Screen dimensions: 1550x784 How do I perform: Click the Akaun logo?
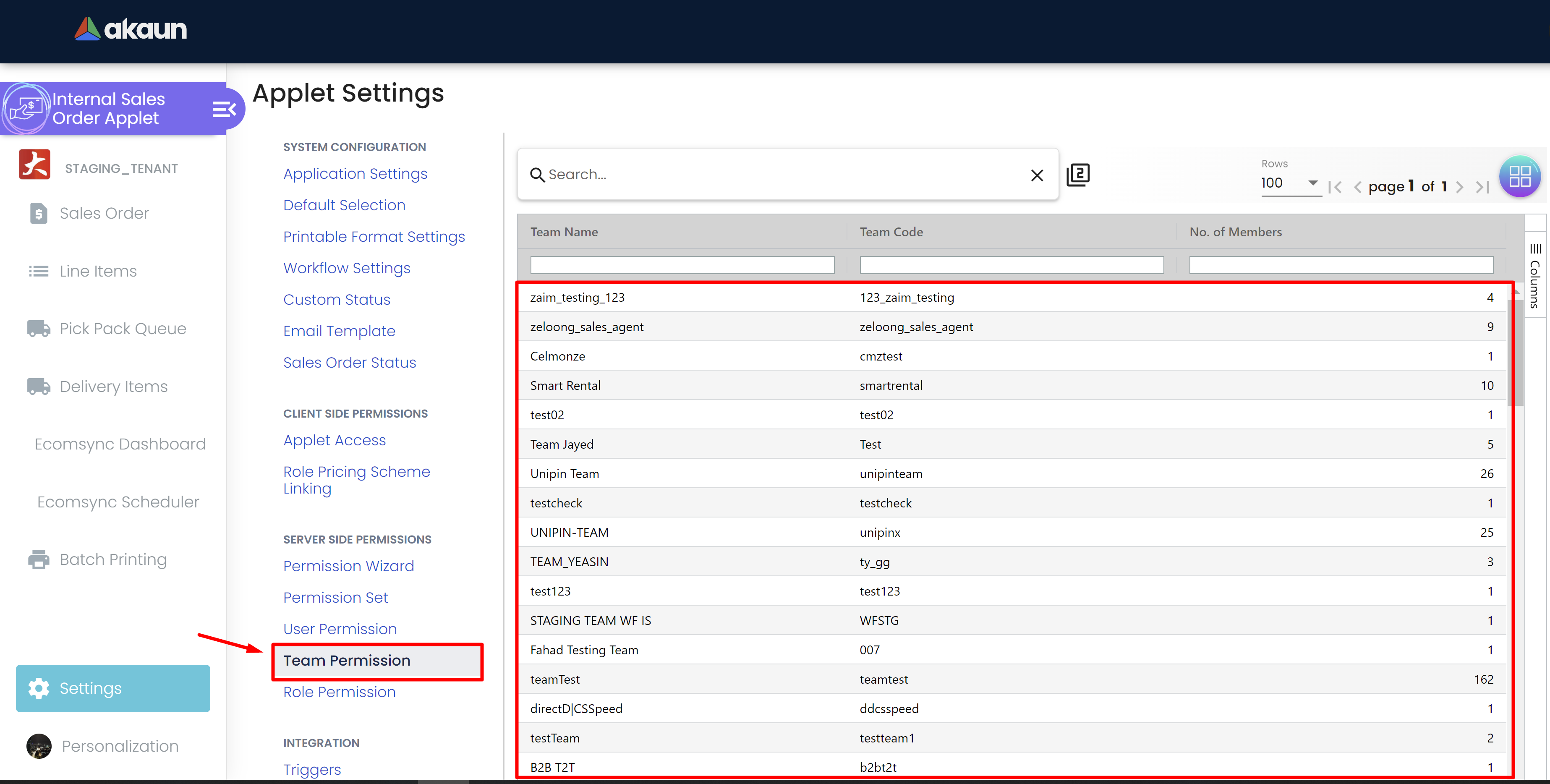coord(131,29)
